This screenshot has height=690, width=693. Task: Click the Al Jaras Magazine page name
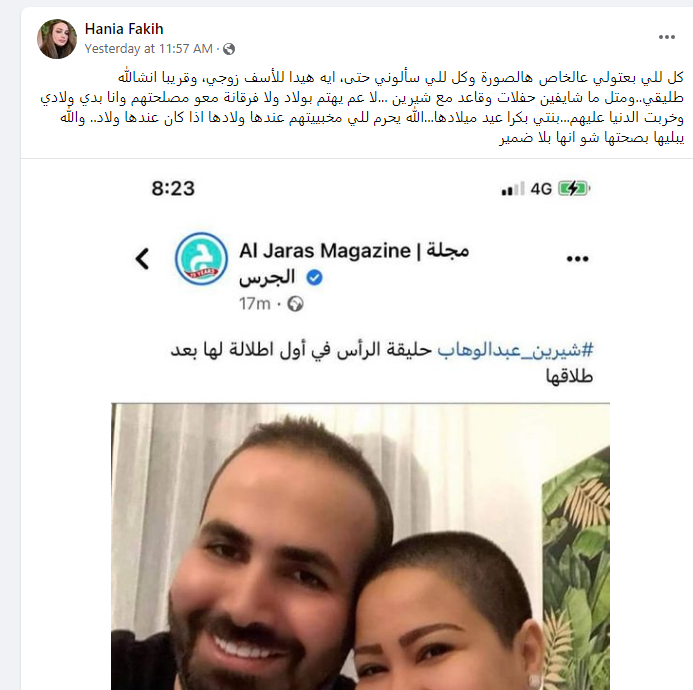[354, 263]
